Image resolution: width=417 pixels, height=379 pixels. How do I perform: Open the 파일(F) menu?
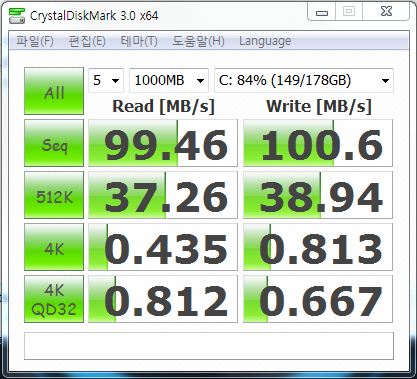coord(35,41)
